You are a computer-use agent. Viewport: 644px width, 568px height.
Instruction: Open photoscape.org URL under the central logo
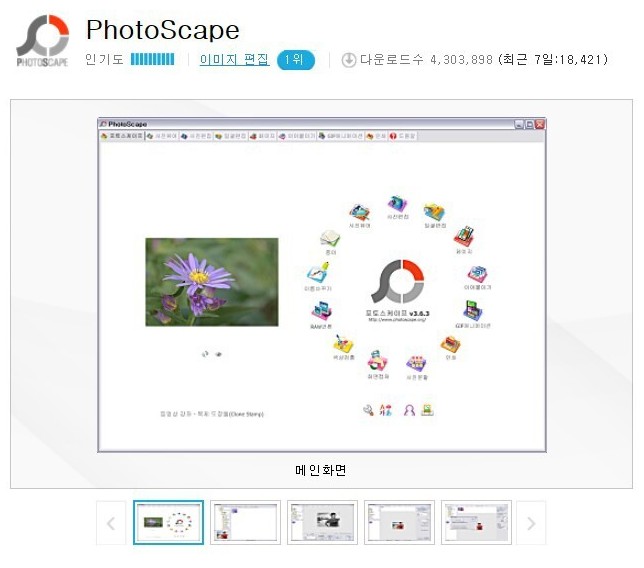[x=397, y=320]
